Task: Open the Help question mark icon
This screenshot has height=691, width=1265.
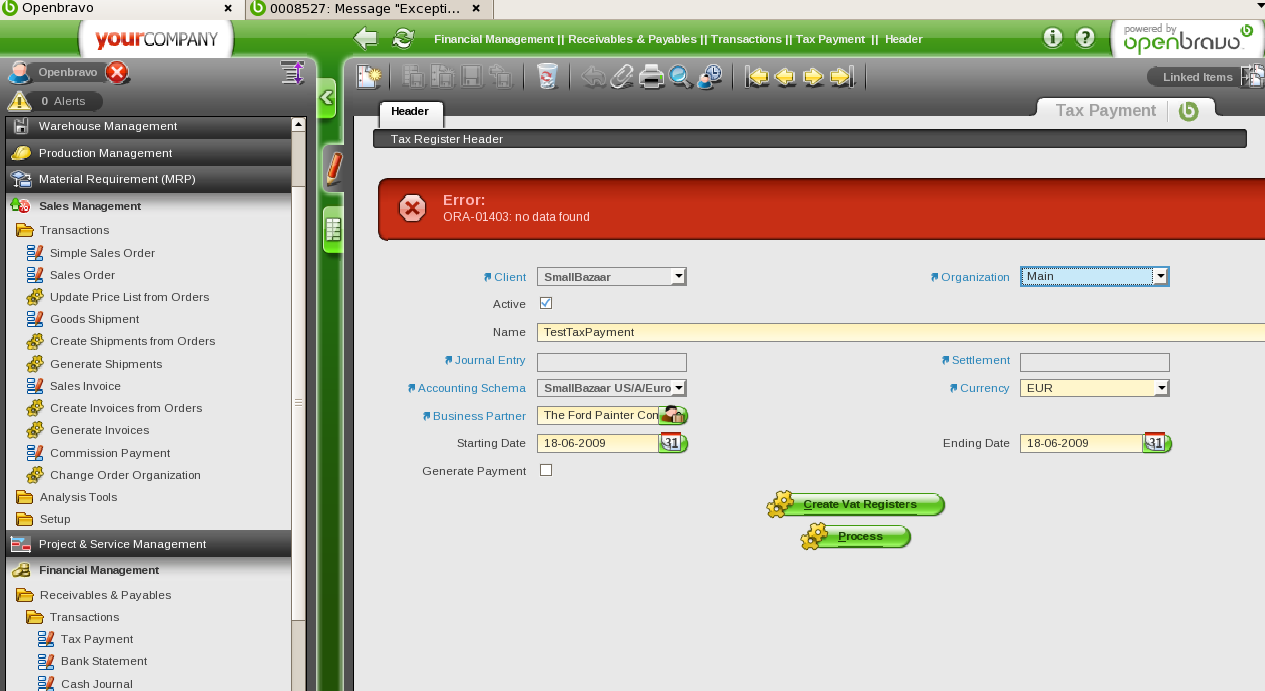Action: (1085, 38)
